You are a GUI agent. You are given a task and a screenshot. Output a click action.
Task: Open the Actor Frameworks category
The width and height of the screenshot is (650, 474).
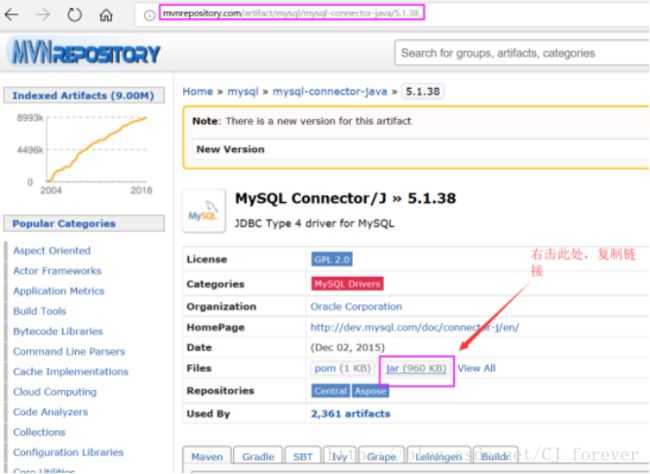pyautogui.click(x=57, y=271)
